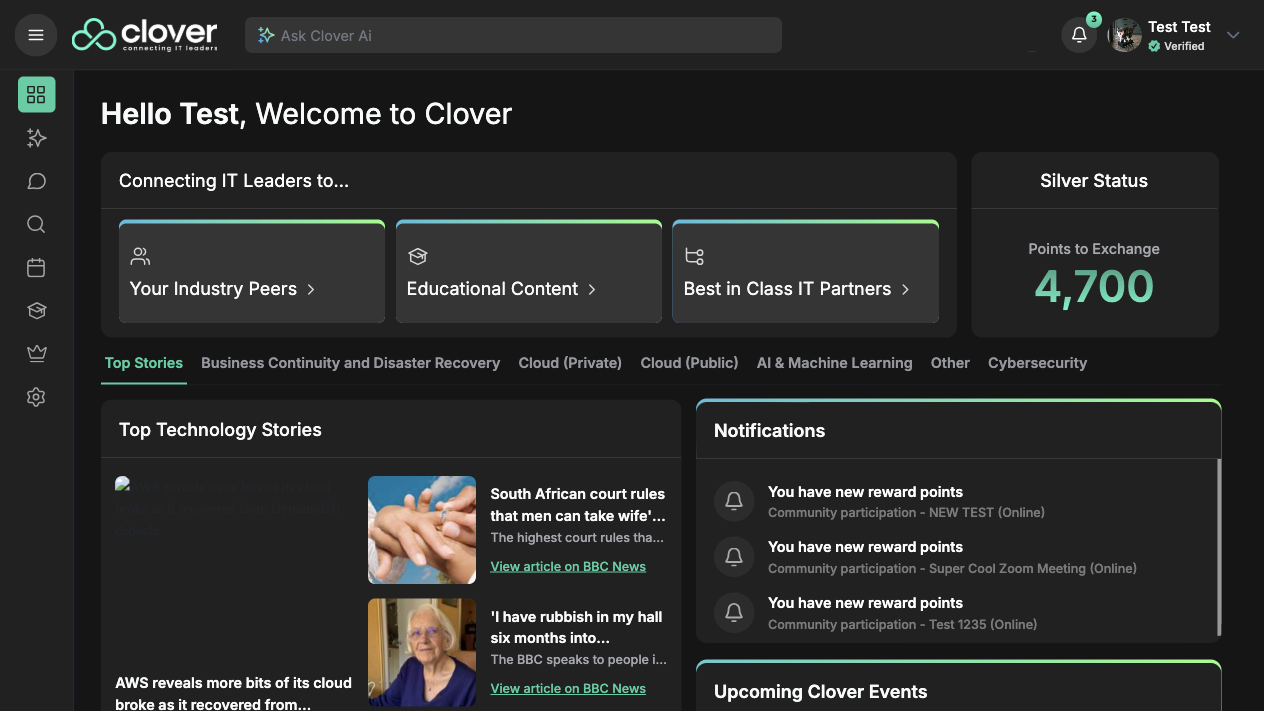Open the AI sparkle tool in the sidebar
The width and height of the screenshot is (1264, 711).
(36, 138)
